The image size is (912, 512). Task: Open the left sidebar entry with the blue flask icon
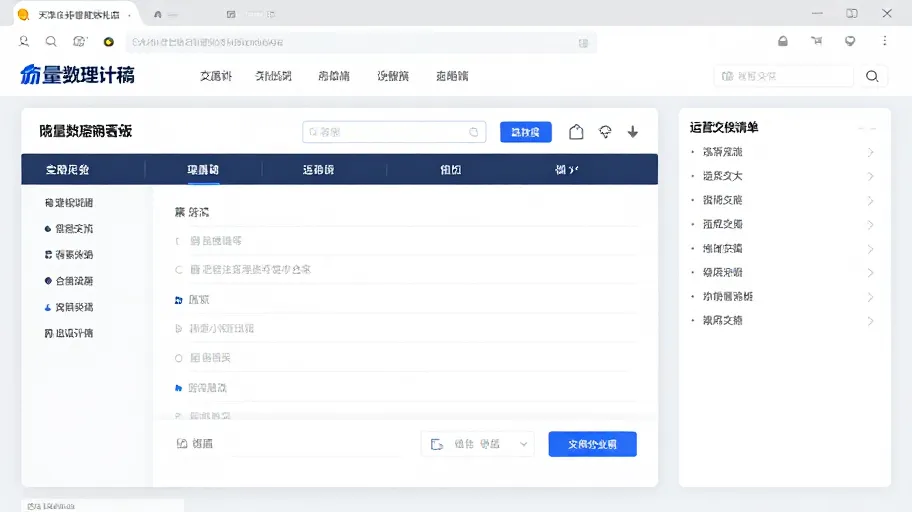69,307
